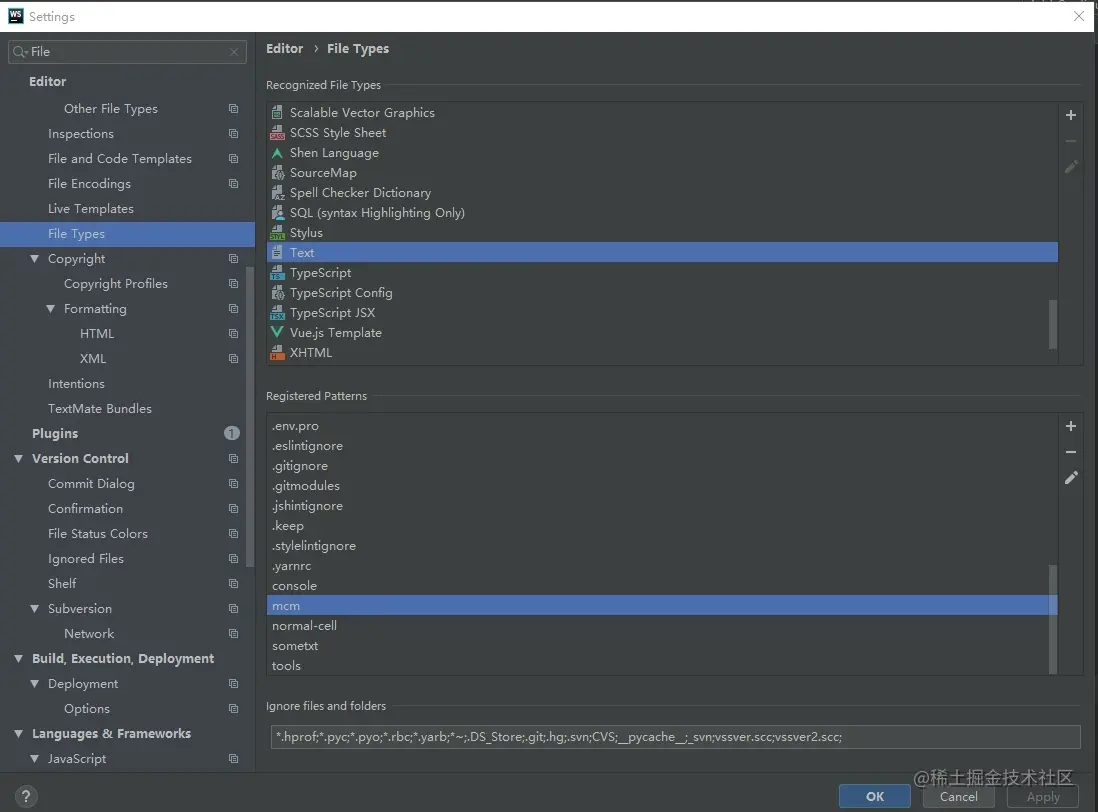Screen dimensions: 1098x812
Task: Collapse the Formatting tree node
Action: [50, 309]
